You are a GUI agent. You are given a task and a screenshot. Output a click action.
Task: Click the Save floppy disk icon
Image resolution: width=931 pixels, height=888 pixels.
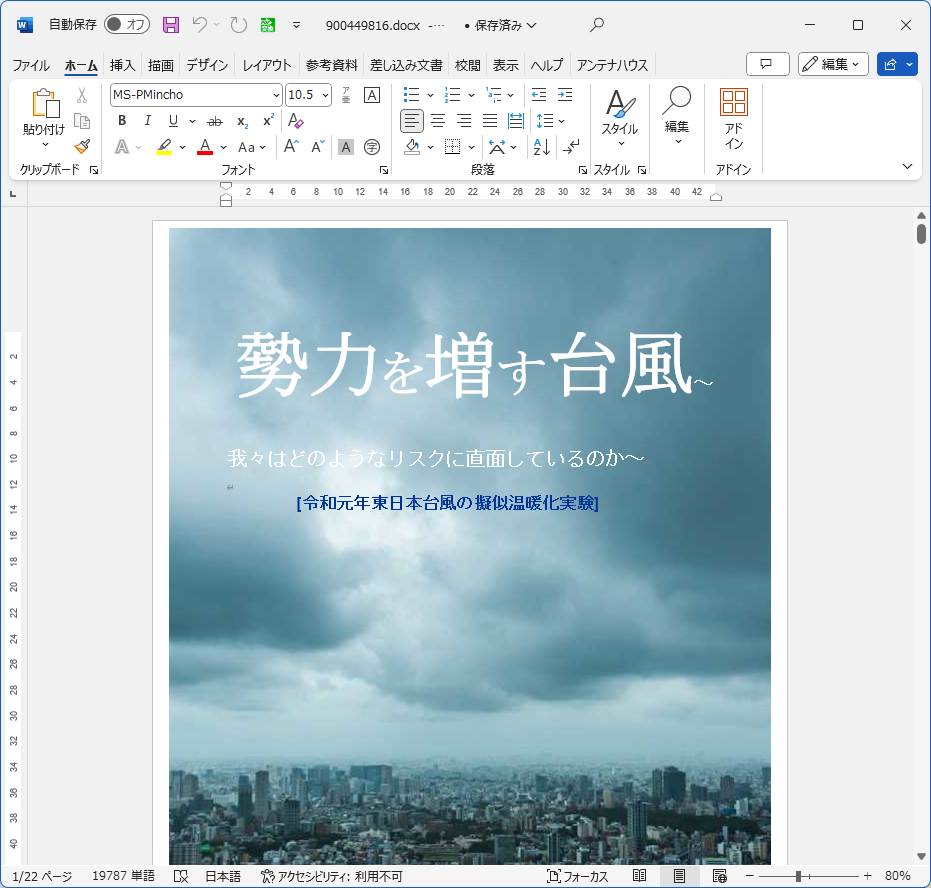tap(171, 25)
